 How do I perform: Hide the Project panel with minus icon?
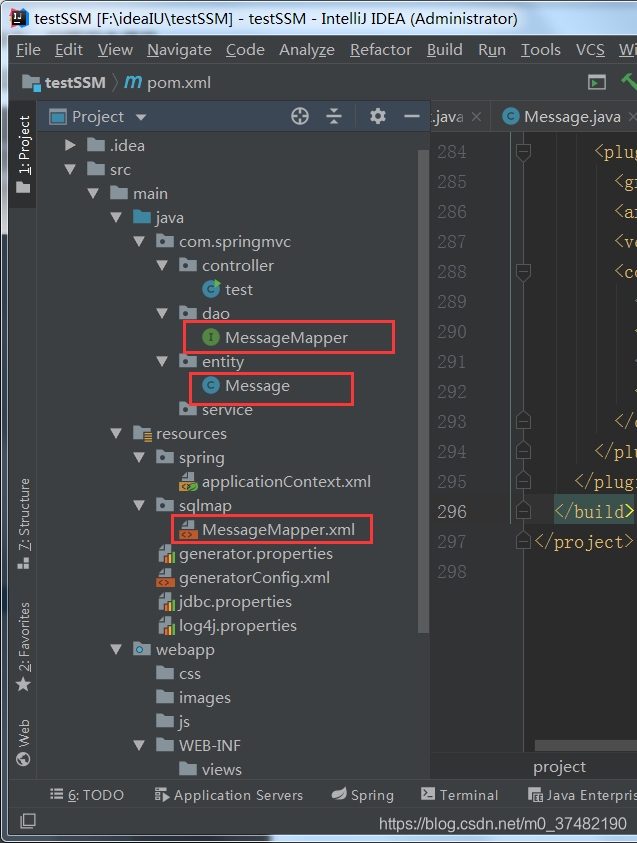coord(412,116)
